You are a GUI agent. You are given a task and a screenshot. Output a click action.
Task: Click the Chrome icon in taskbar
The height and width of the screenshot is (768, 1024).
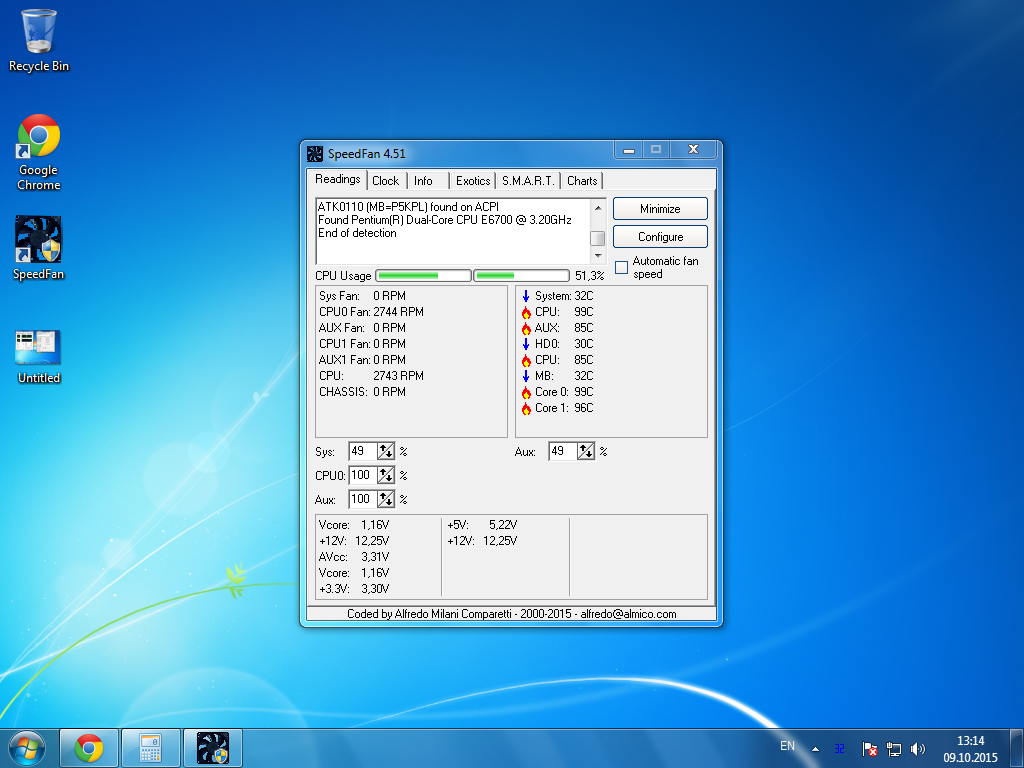tap(89, 748)
